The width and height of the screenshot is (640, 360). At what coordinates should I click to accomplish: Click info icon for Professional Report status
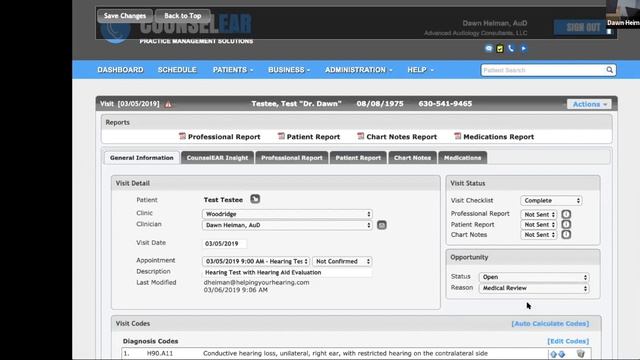pyautogui.click(x=566, y=214)
